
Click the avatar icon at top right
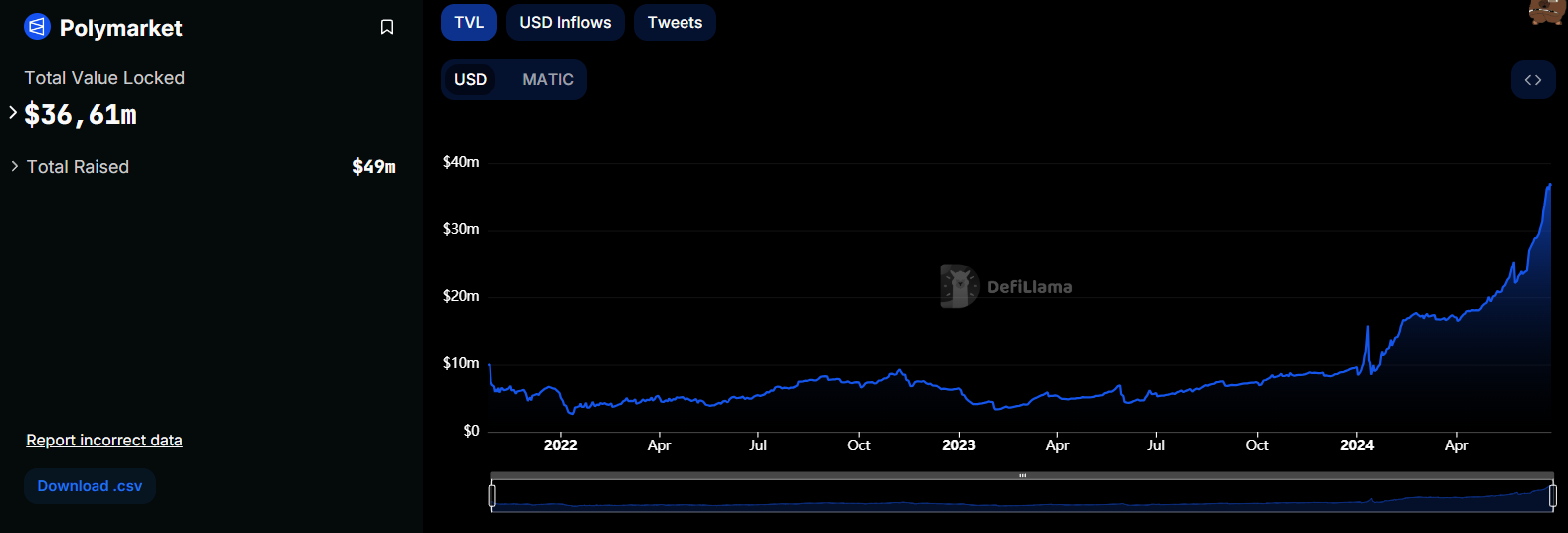(1547, 11)
